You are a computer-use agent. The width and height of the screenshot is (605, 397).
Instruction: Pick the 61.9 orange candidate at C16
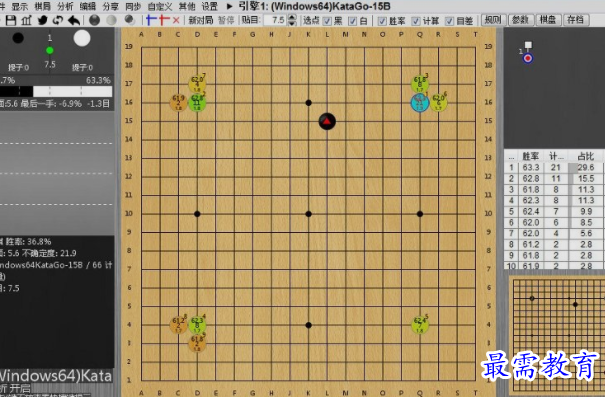[178, 103]
